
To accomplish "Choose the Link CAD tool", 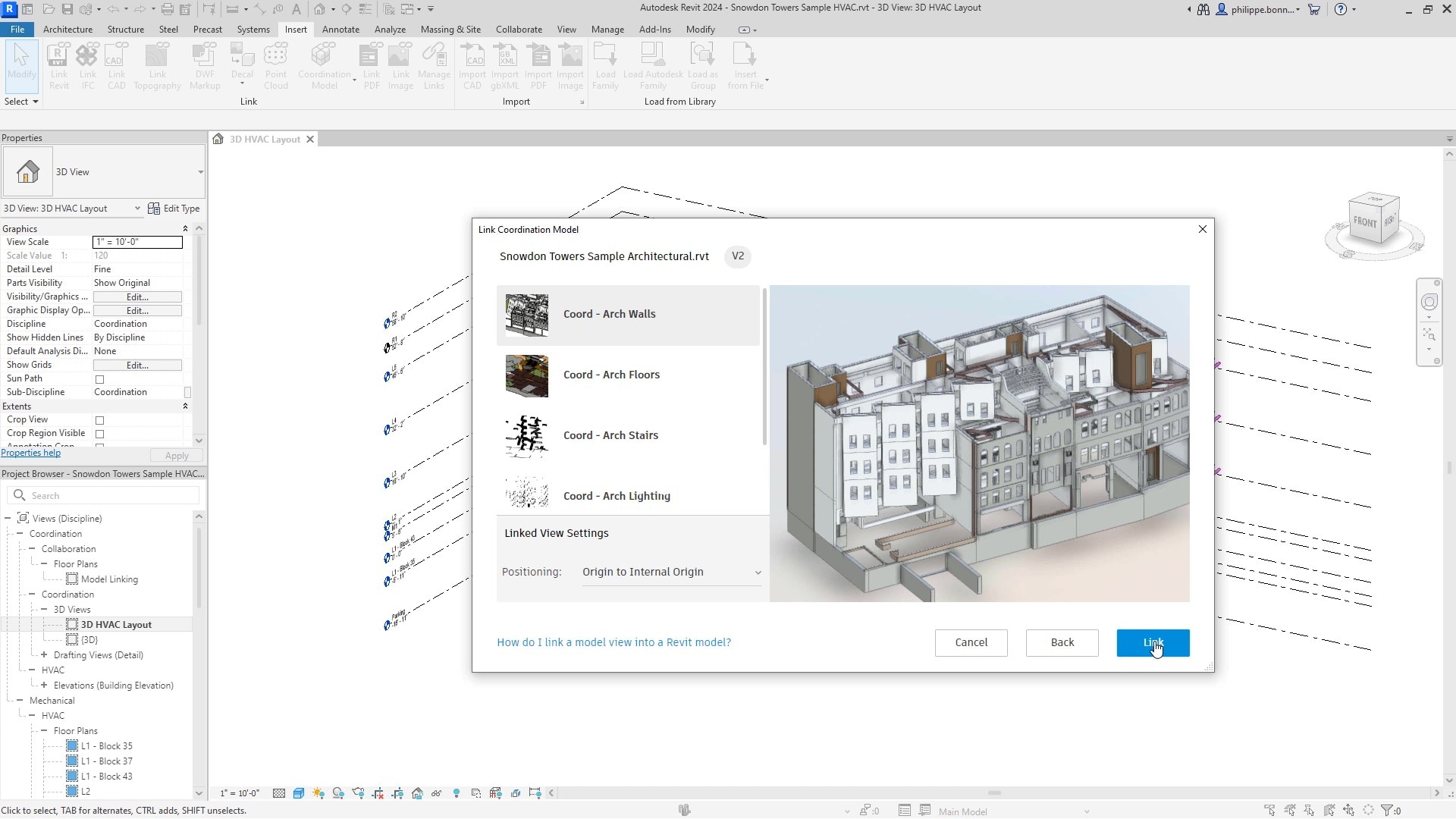I will [116, 66].
